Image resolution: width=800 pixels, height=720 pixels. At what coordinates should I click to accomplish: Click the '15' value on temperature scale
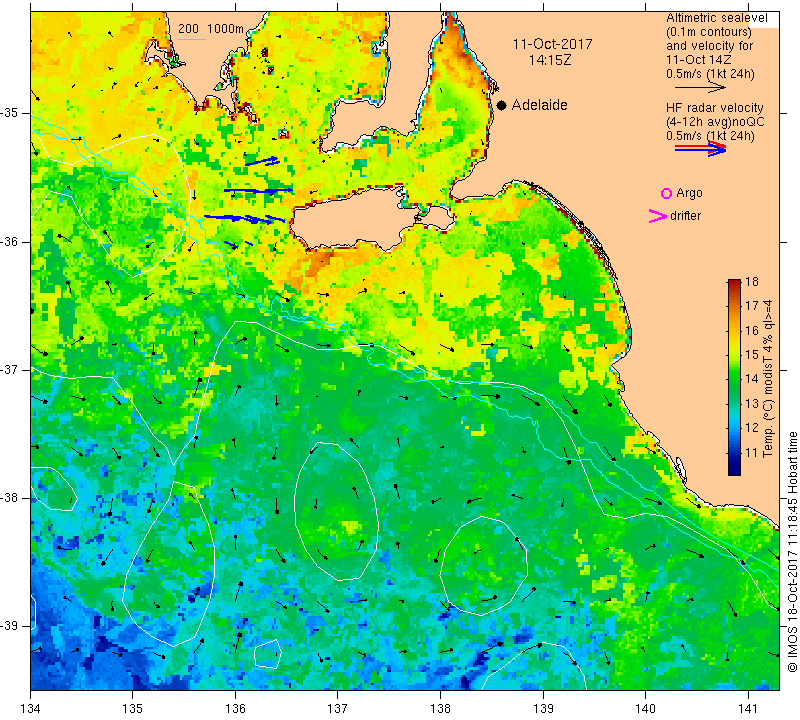coord(752,355)
